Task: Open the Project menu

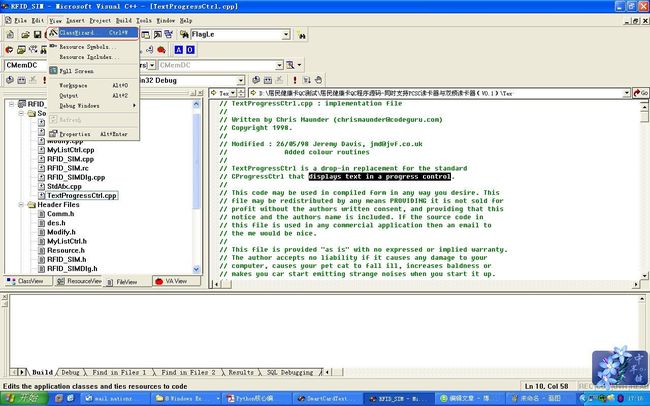Action: [100, 20]
